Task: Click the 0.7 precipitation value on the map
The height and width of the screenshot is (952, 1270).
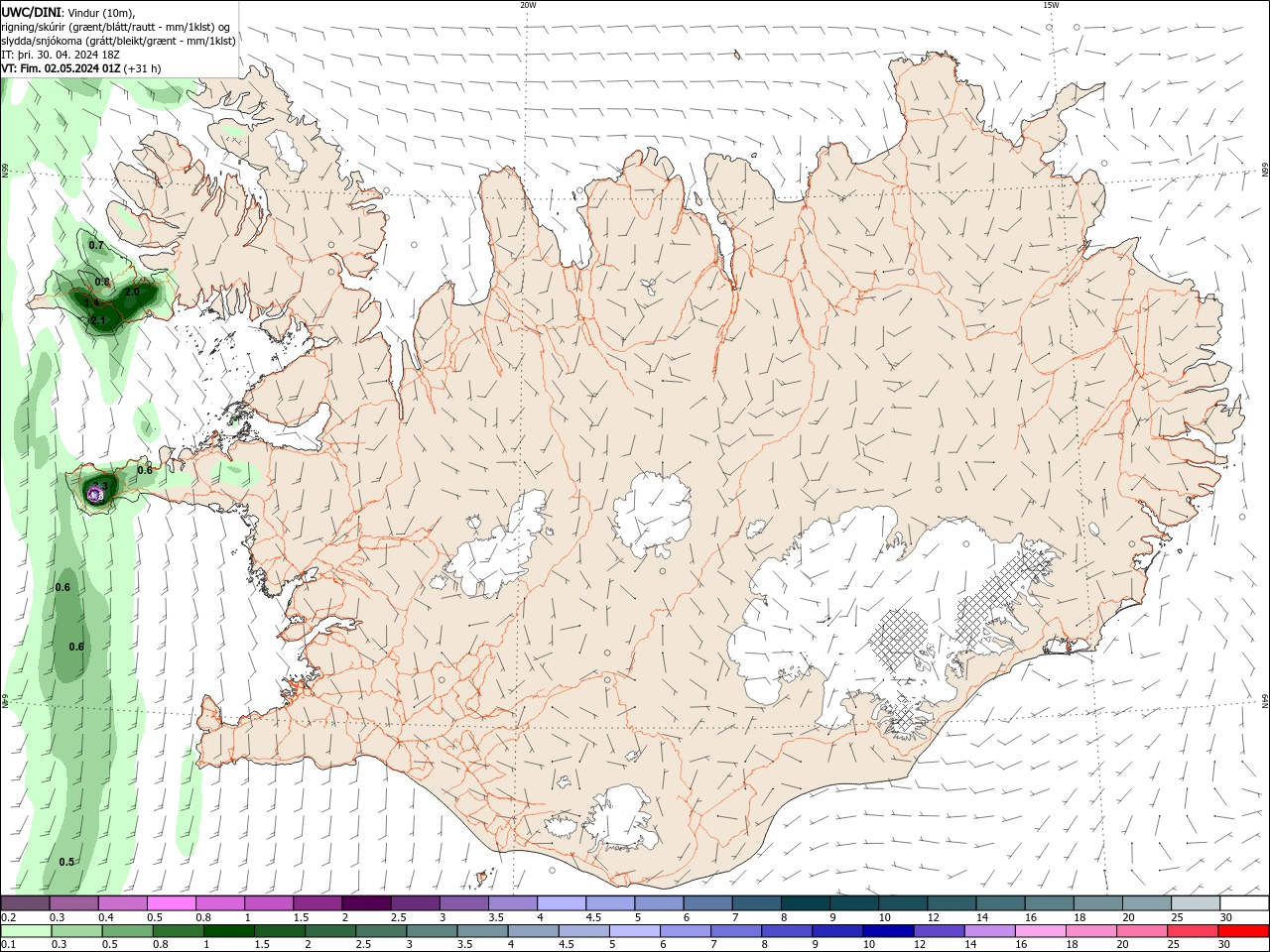Action: click(96, 245)
